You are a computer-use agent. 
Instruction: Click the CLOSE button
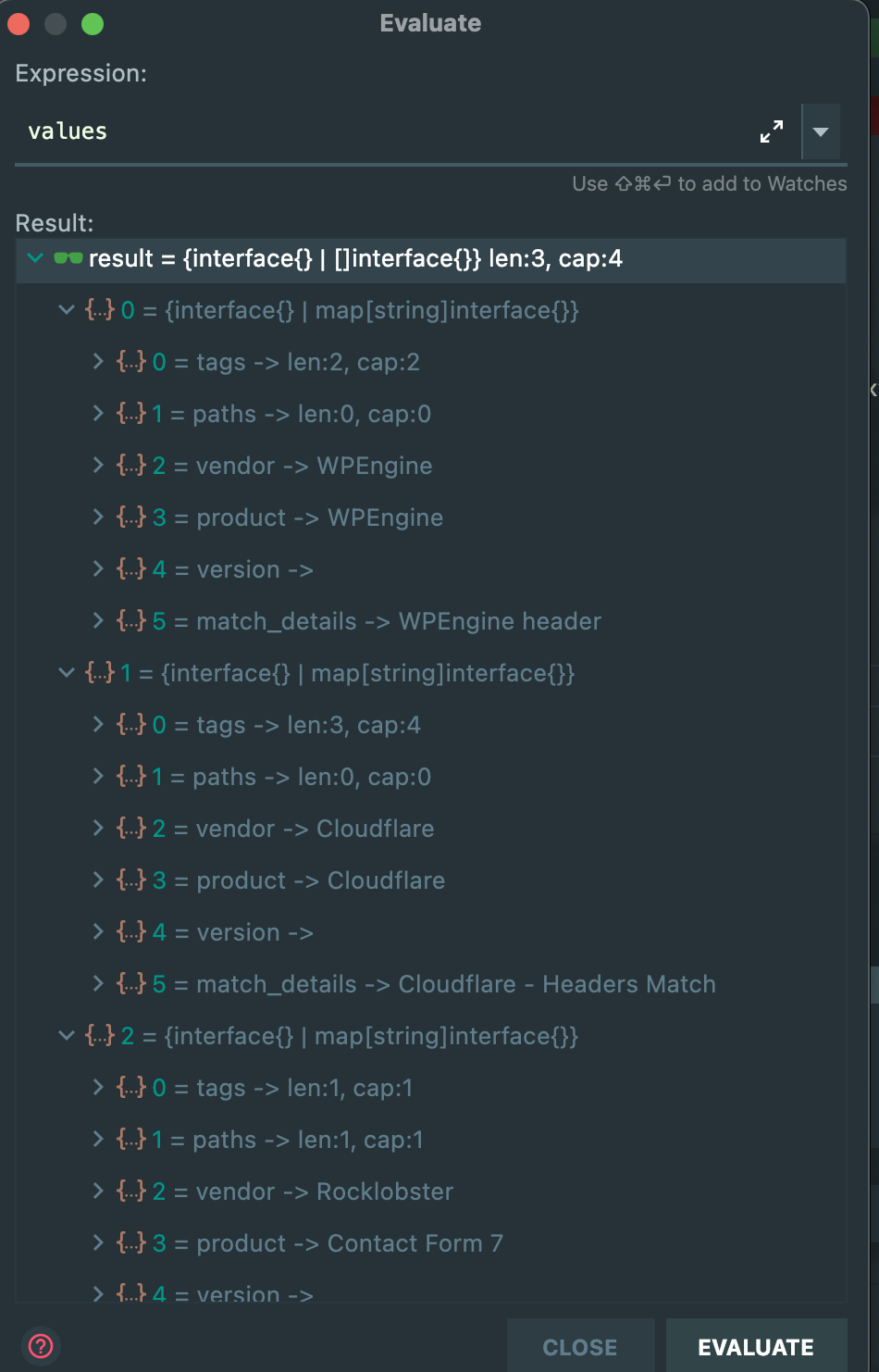click(x=580, y=1347)
